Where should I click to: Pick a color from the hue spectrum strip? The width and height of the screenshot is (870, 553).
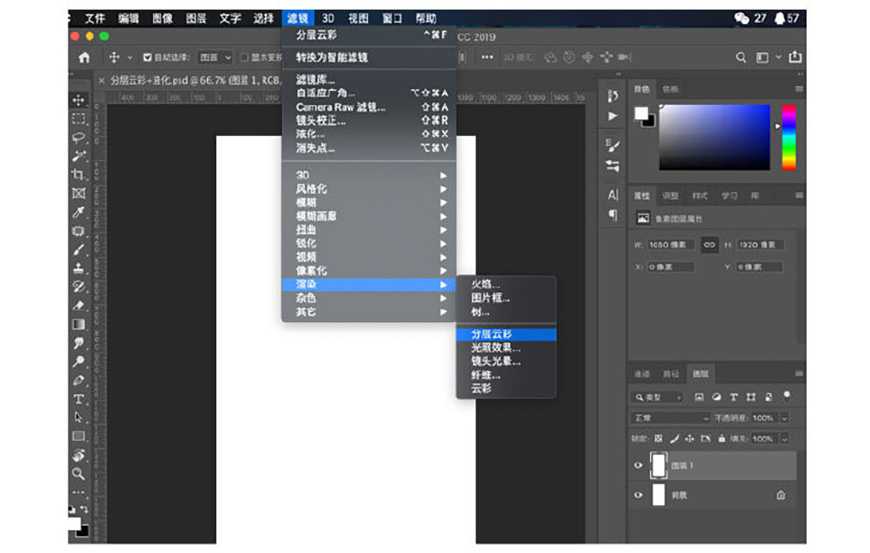[x=788, y=137]
